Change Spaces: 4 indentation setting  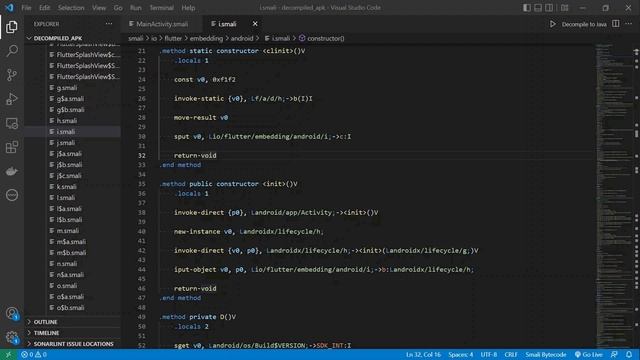(461, 355)
